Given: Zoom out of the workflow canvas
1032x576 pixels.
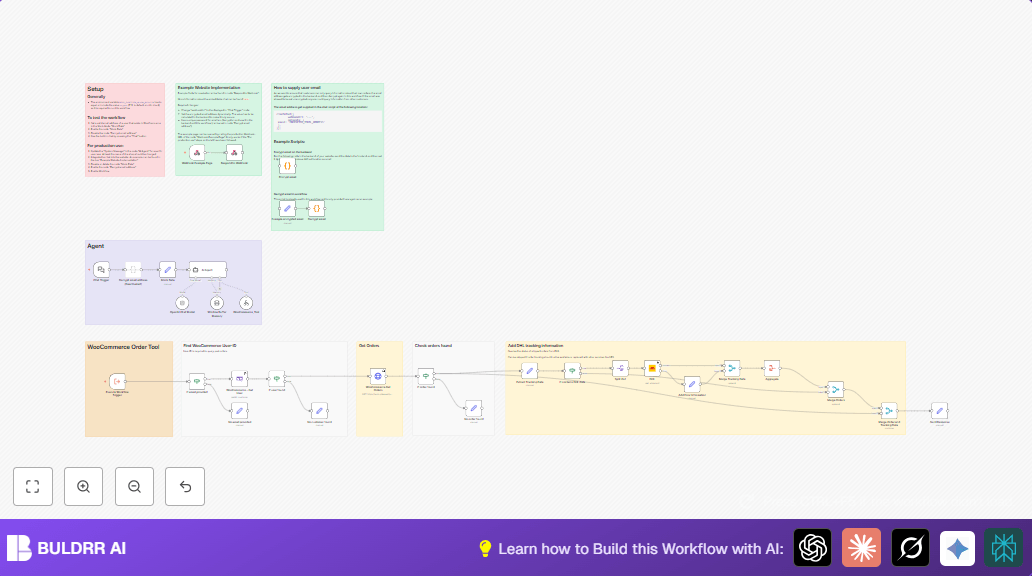Looking at the screenshot, I should (134, 486).
